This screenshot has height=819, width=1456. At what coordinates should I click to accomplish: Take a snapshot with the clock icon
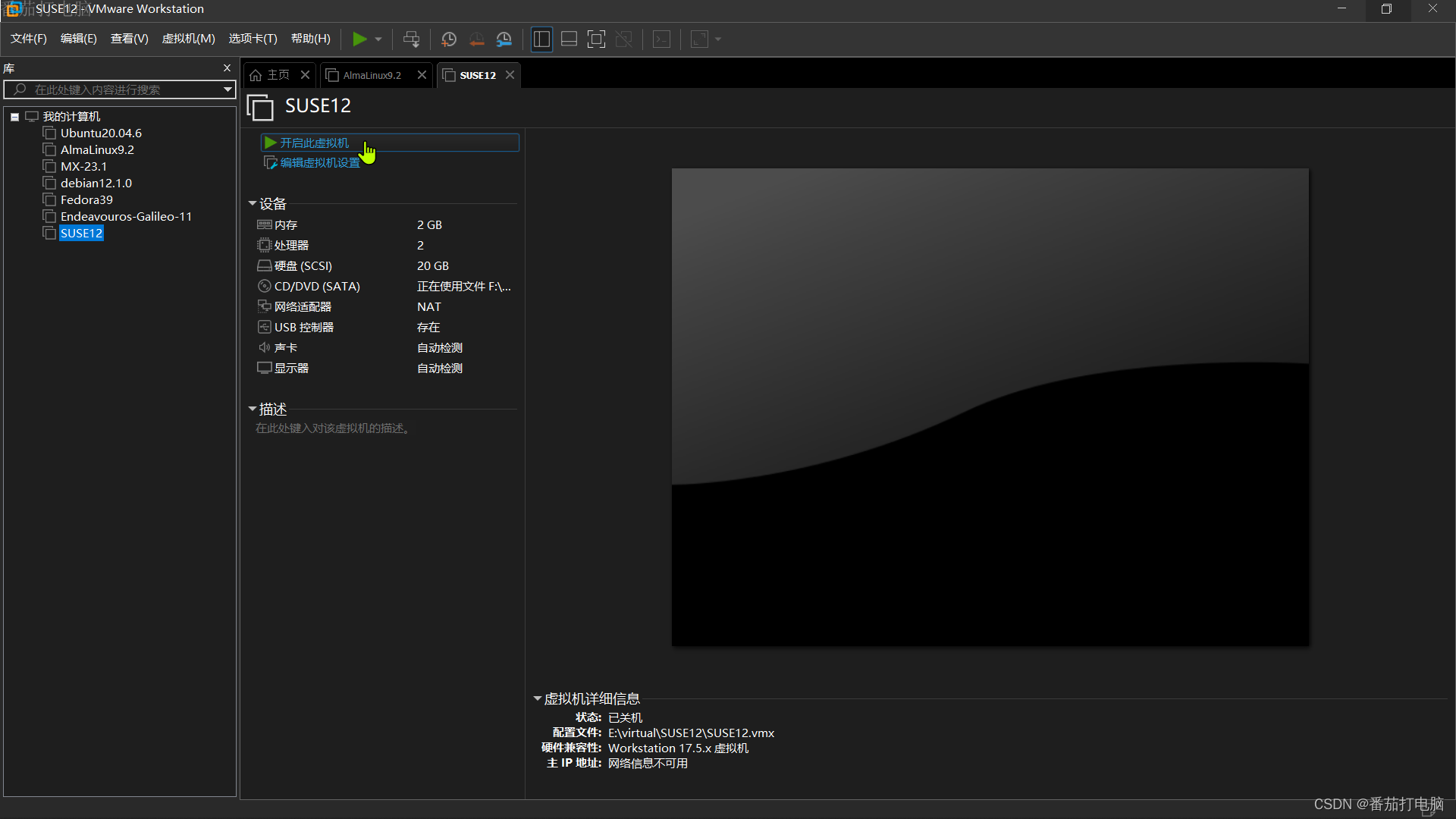[449, 39]
